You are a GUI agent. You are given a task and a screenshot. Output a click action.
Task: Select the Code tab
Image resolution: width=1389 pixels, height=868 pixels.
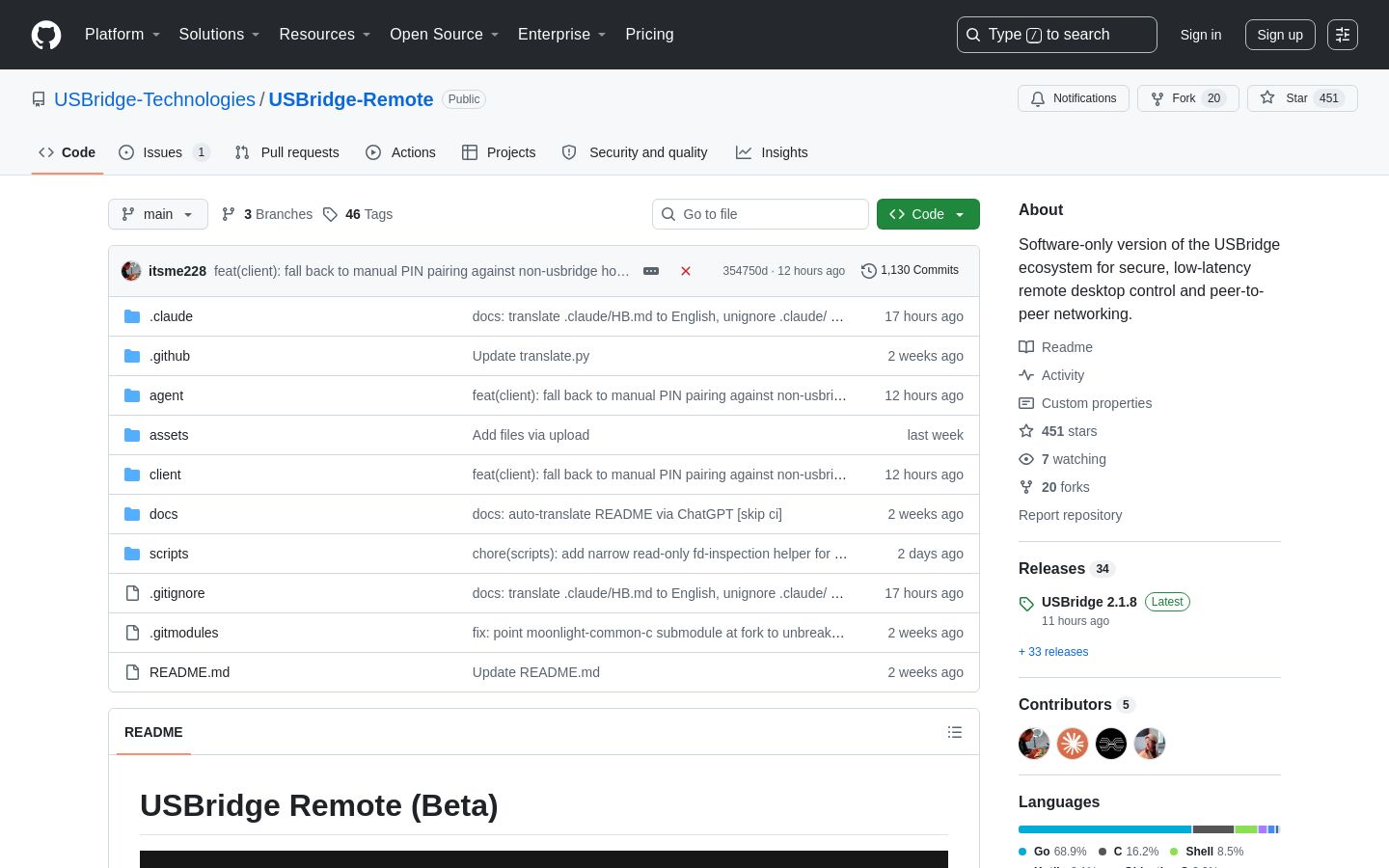point(68,152)
